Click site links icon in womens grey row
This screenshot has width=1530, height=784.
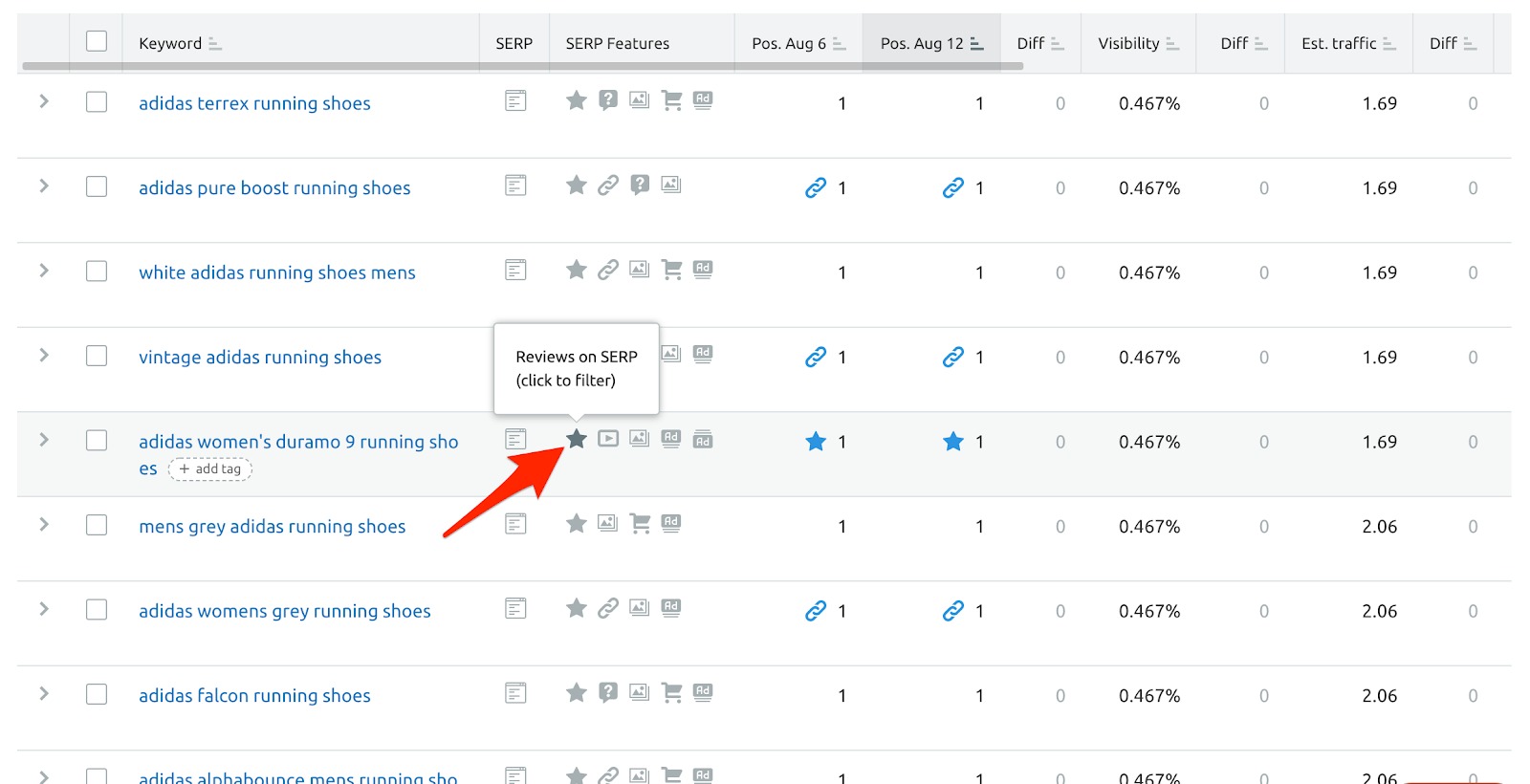(608, 608)
